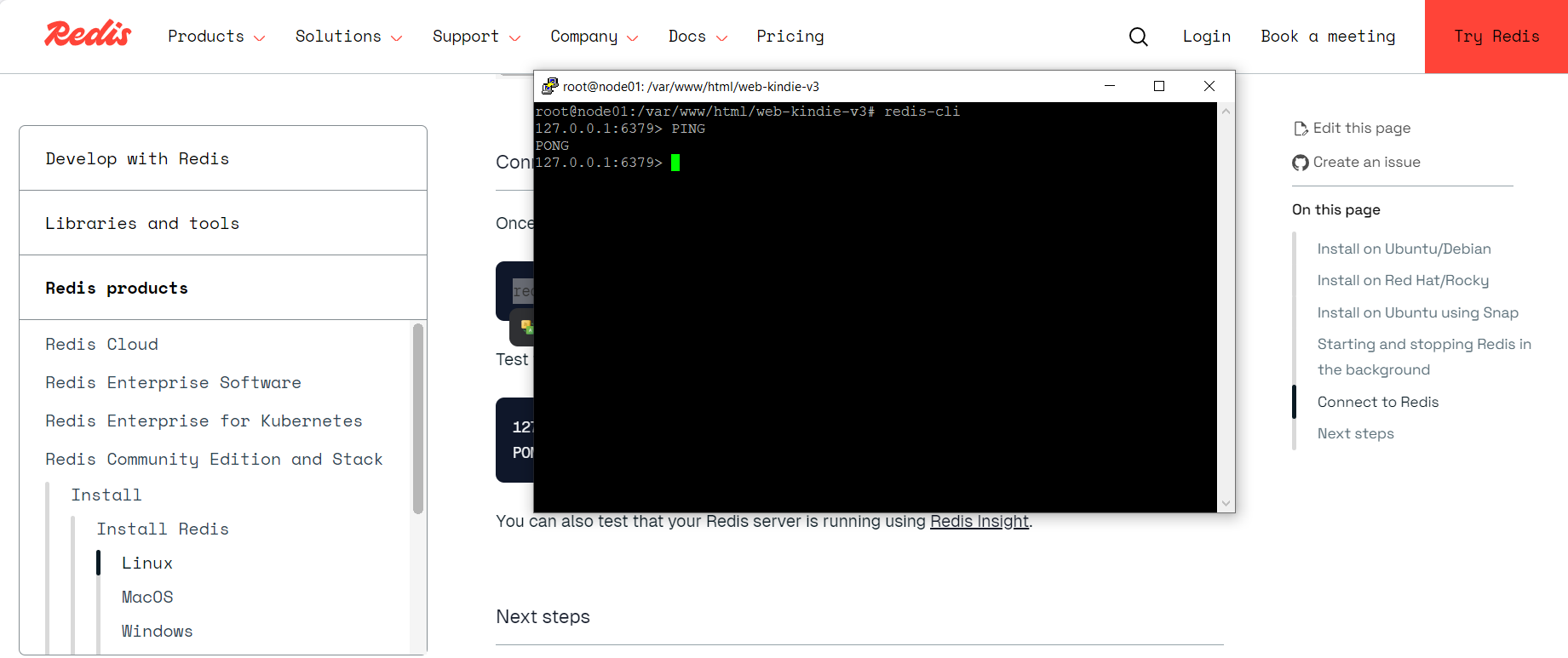Expand the Products dropdown
Viewport: 1568px width, 658px height.
(216, 37)
